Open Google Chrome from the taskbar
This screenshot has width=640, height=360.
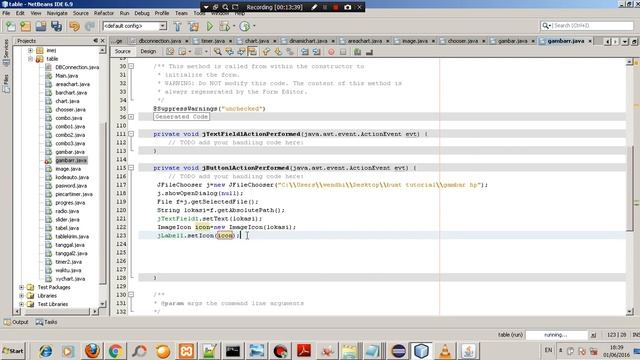116,351
